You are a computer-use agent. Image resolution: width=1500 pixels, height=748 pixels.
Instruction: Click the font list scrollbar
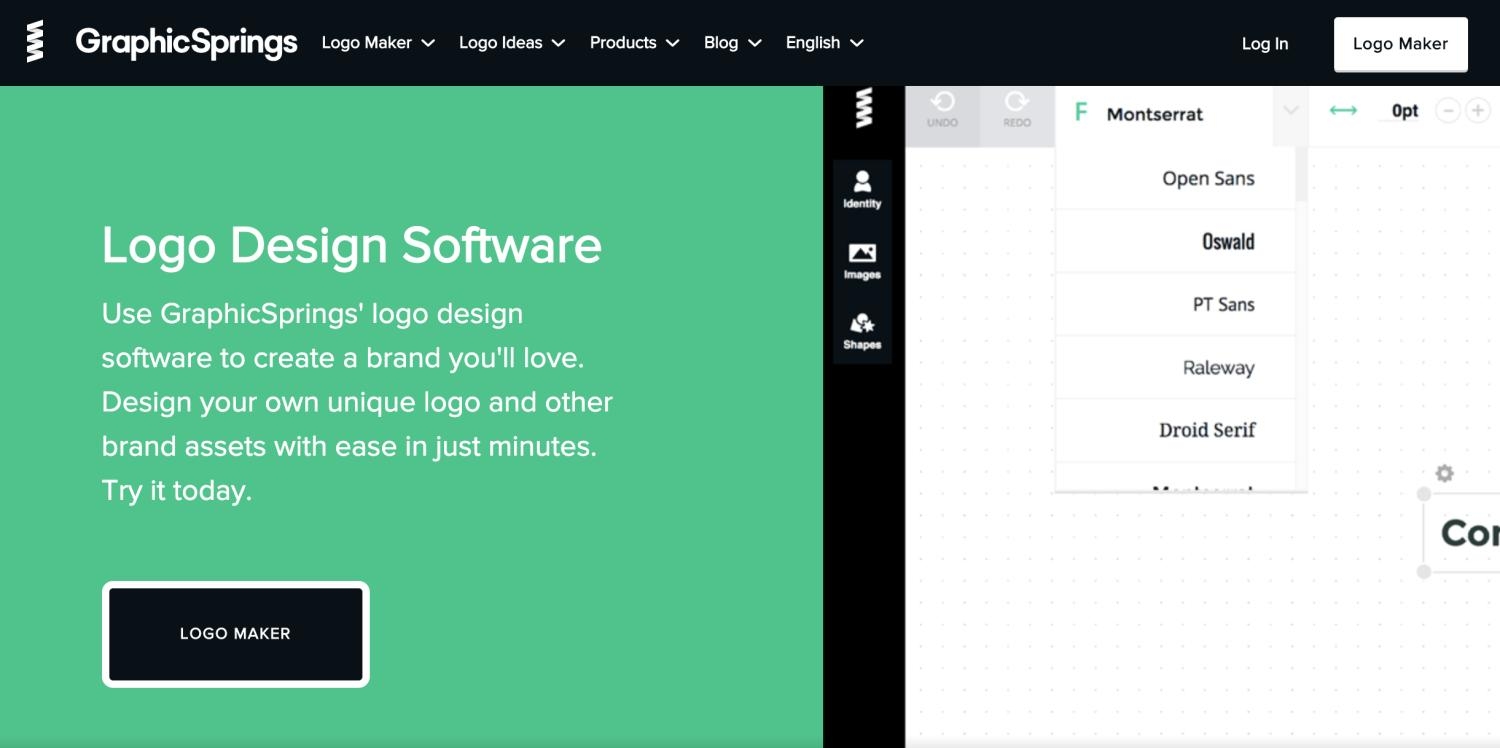coord(1301,176)
